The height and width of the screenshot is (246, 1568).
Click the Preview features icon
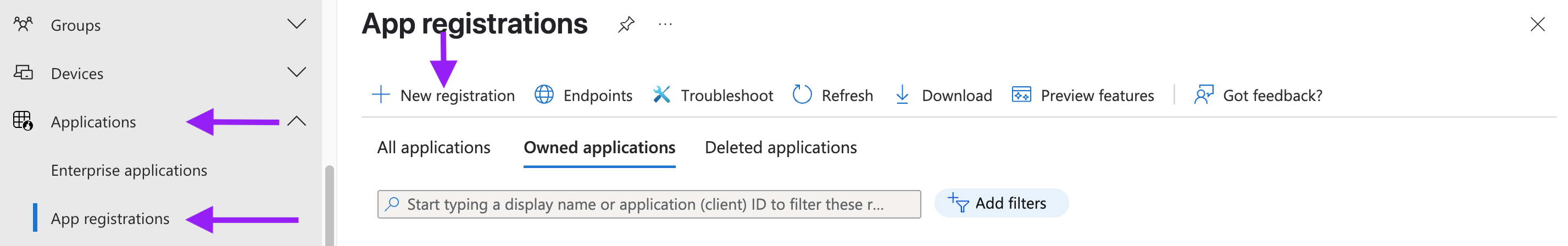click(1021, 95)
